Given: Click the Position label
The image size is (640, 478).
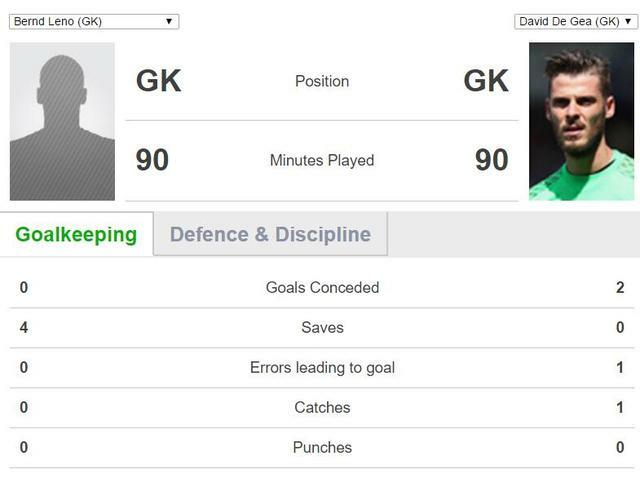Looking at the screenshot, I should coord(322,81).
